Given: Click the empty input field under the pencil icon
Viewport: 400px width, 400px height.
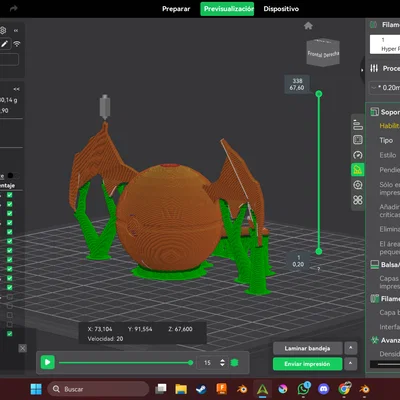Looking at the screenshot, I should [x=9, y=60].
